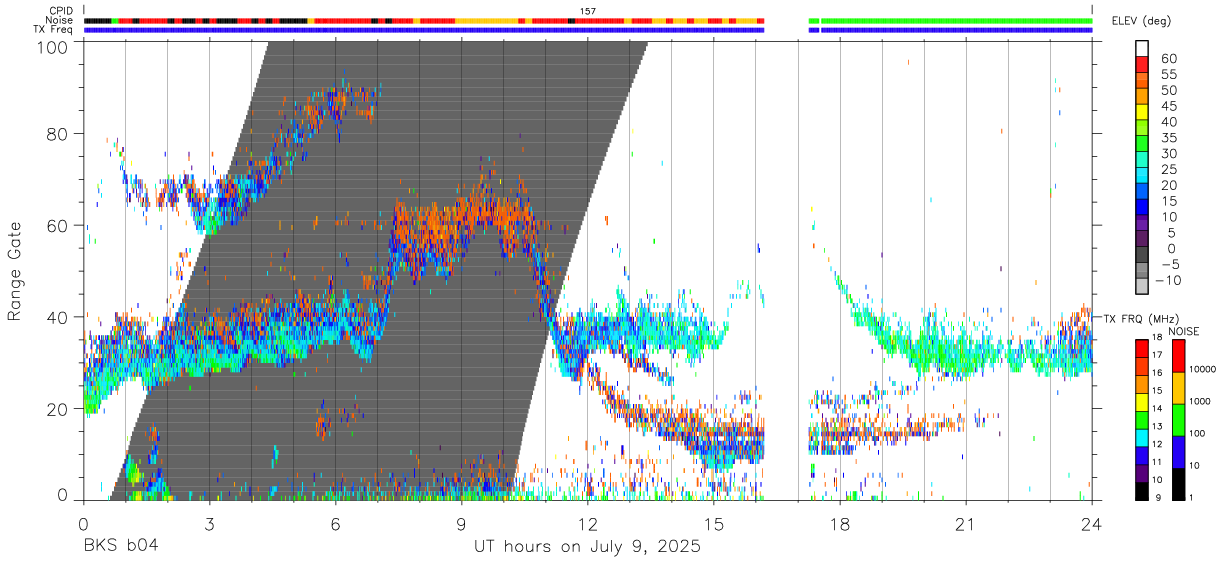Click the '15' tick on UT hours axis
This screenshot has width=1228, height=567.
pyautogui.click(x=714, y=524)
